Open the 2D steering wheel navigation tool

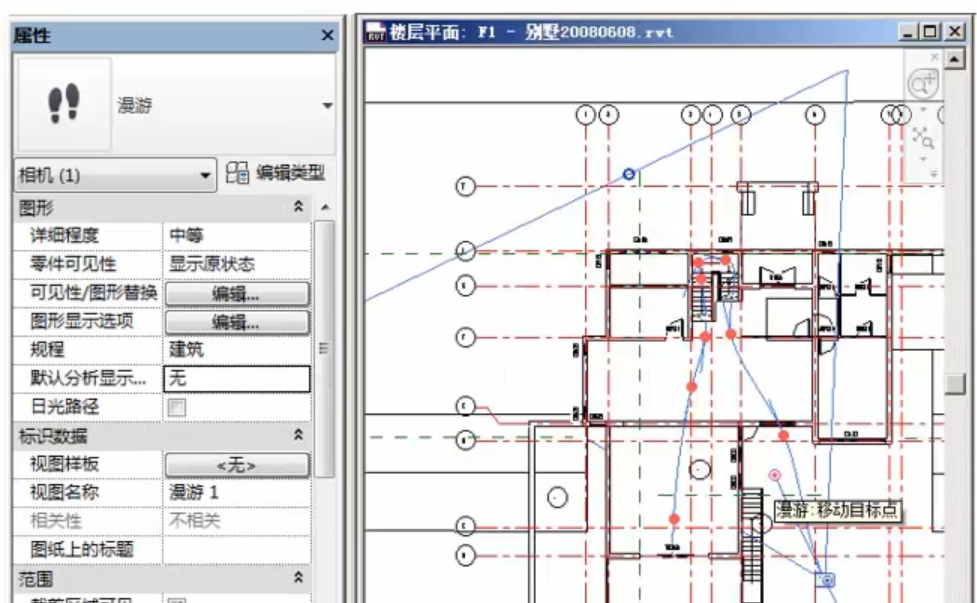point(922,85)
